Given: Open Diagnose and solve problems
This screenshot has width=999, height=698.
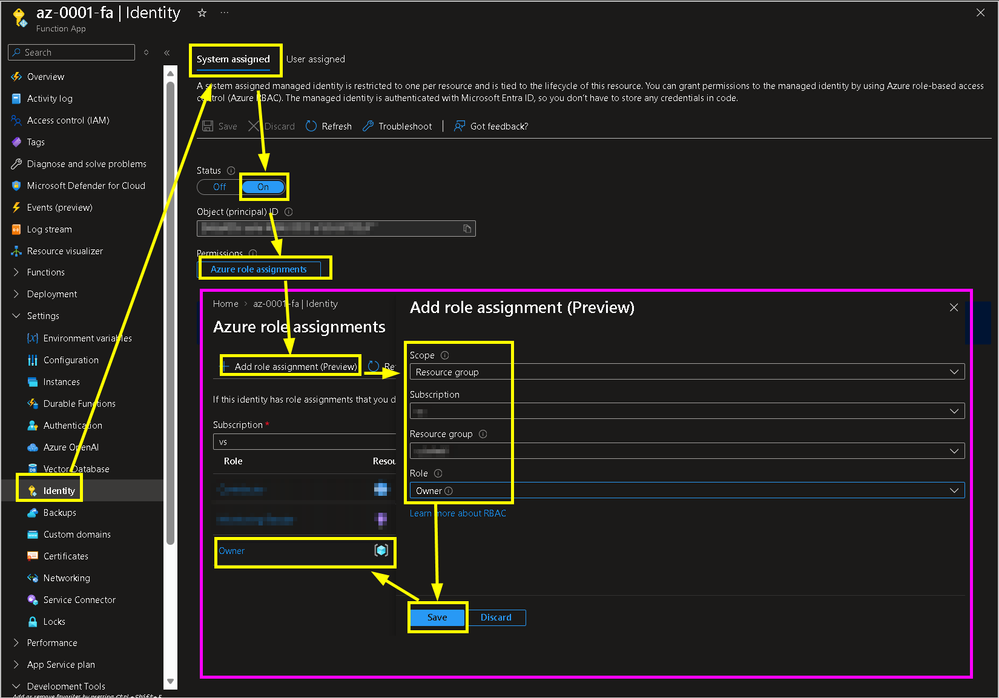Looking at the screenshot, I should (x=87, y=164).
